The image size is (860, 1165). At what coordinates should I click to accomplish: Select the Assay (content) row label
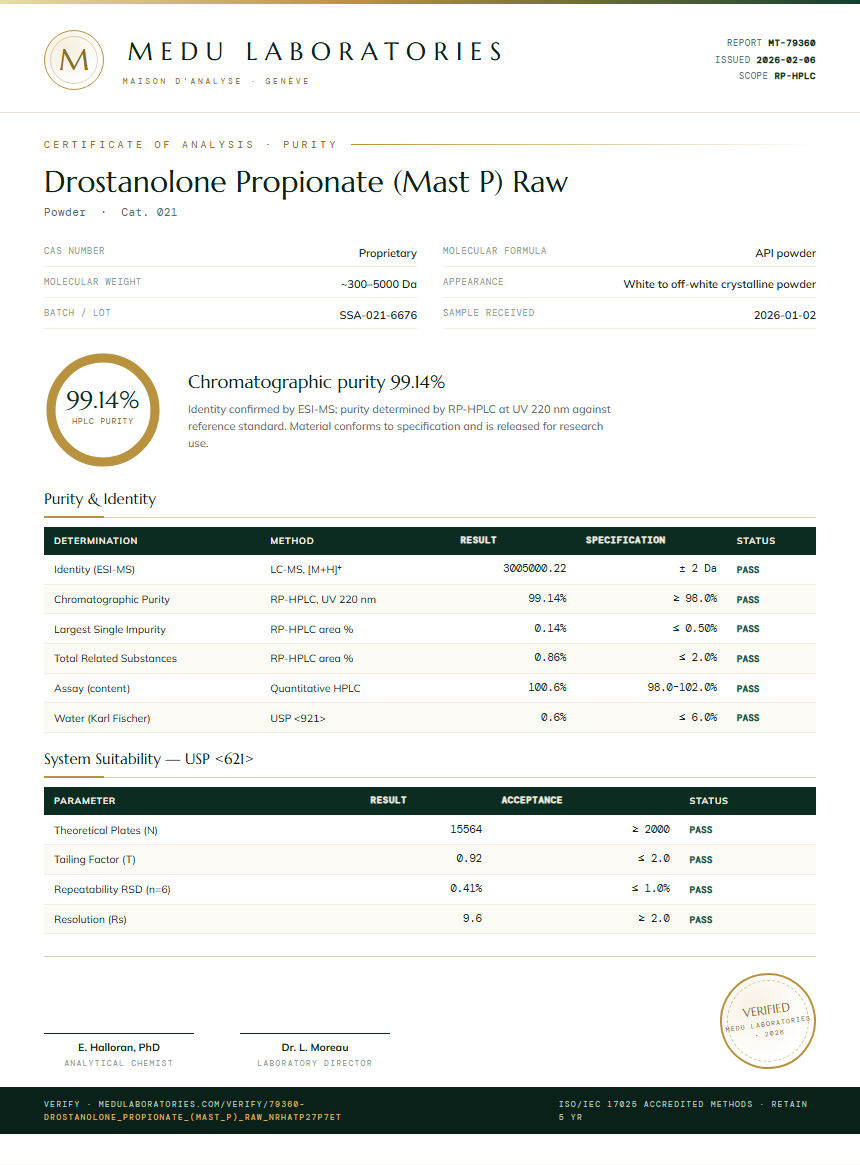tap(91, 689)
